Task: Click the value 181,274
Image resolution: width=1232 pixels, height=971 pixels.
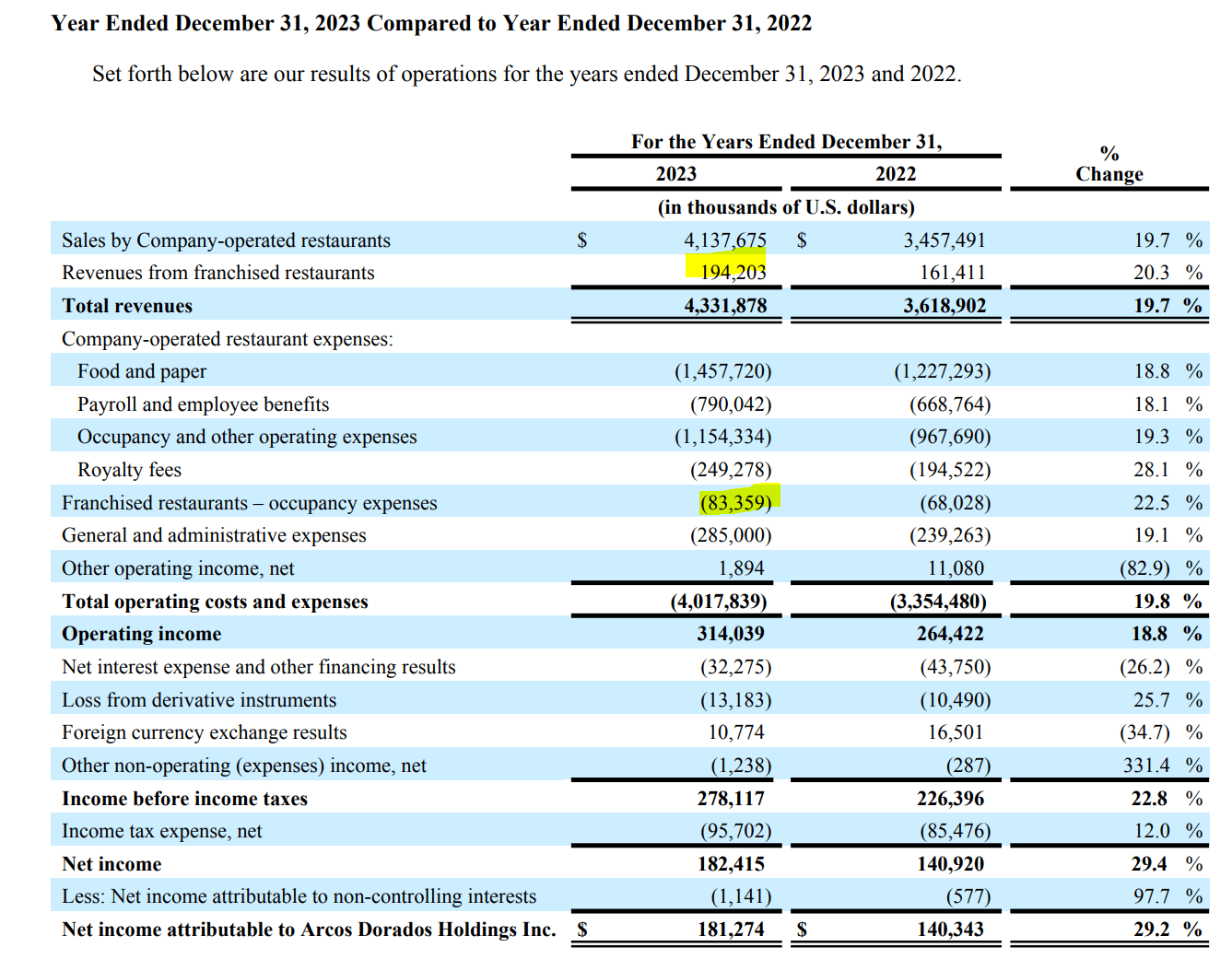Action: (x=731, y=930)
